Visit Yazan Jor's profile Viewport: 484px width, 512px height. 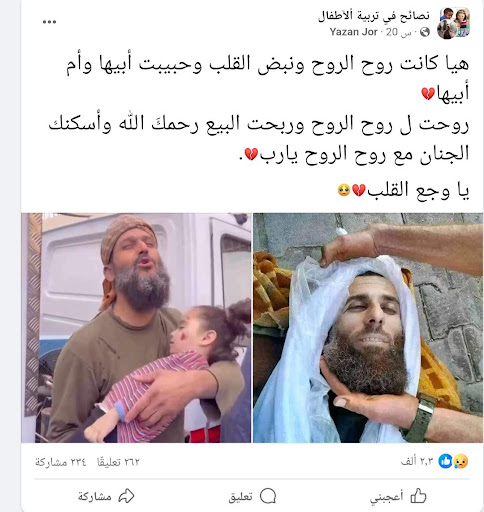click(353, 32)
